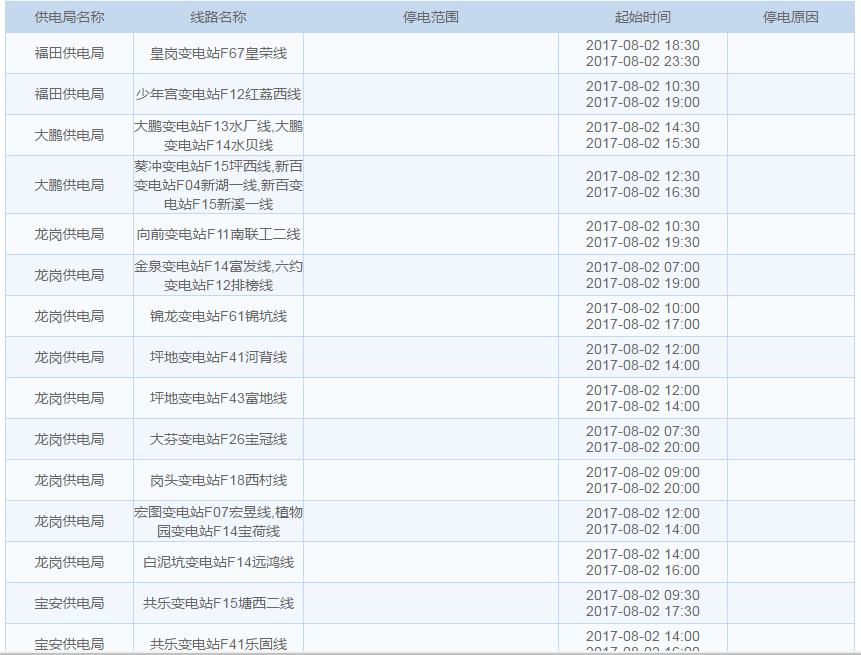Image resolution: width=861 pixels, height=655 pixels.
Task: Select 龙岗供电局 in the 大芬变电站F26宝冠线 row
Action: [x=69, y=439]
